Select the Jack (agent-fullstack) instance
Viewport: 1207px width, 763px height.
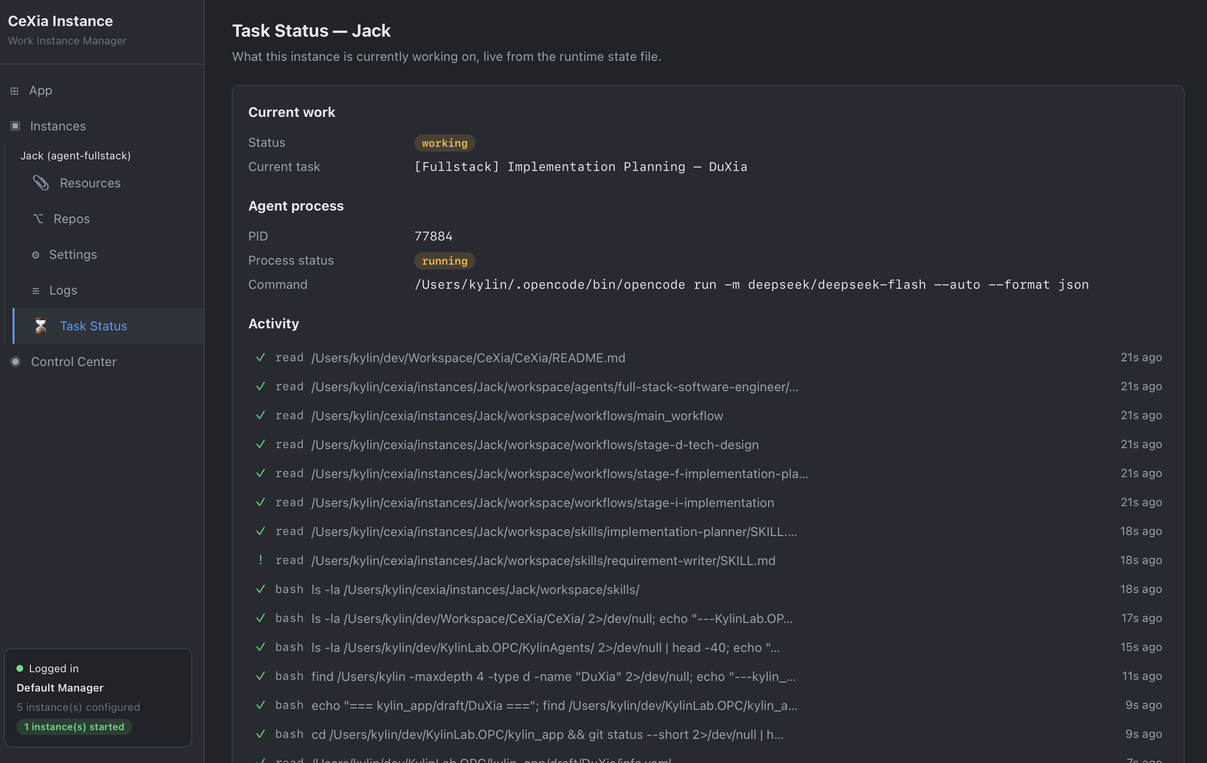point(76,156)
